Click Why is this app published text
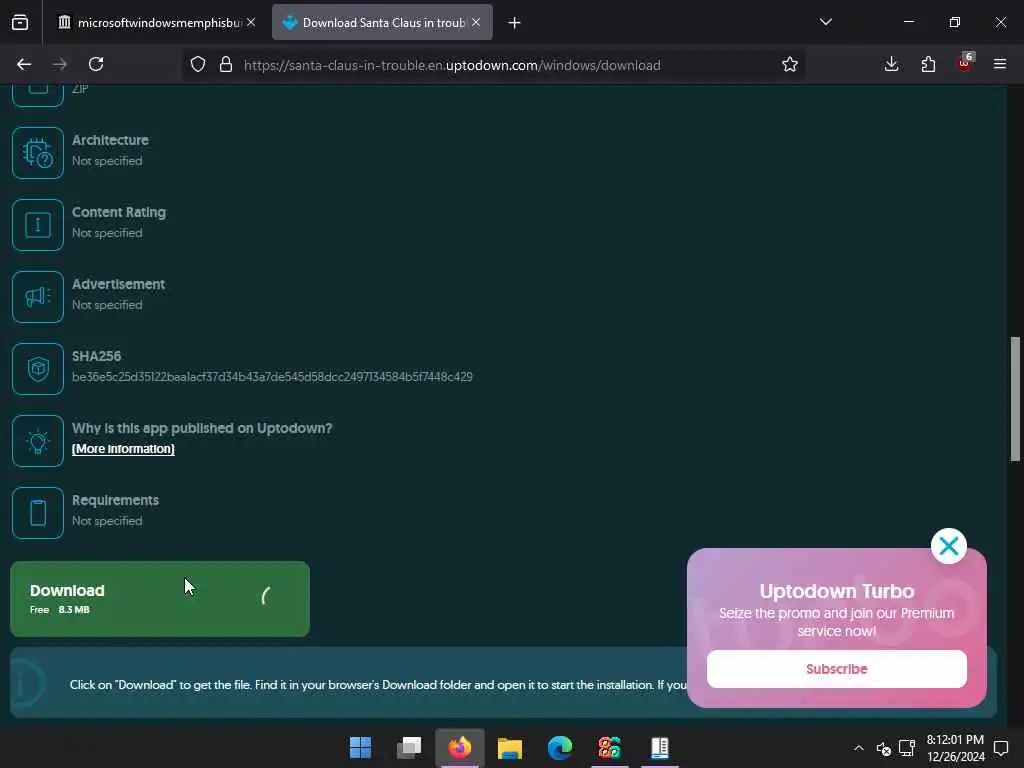 [x=202, y=428]
